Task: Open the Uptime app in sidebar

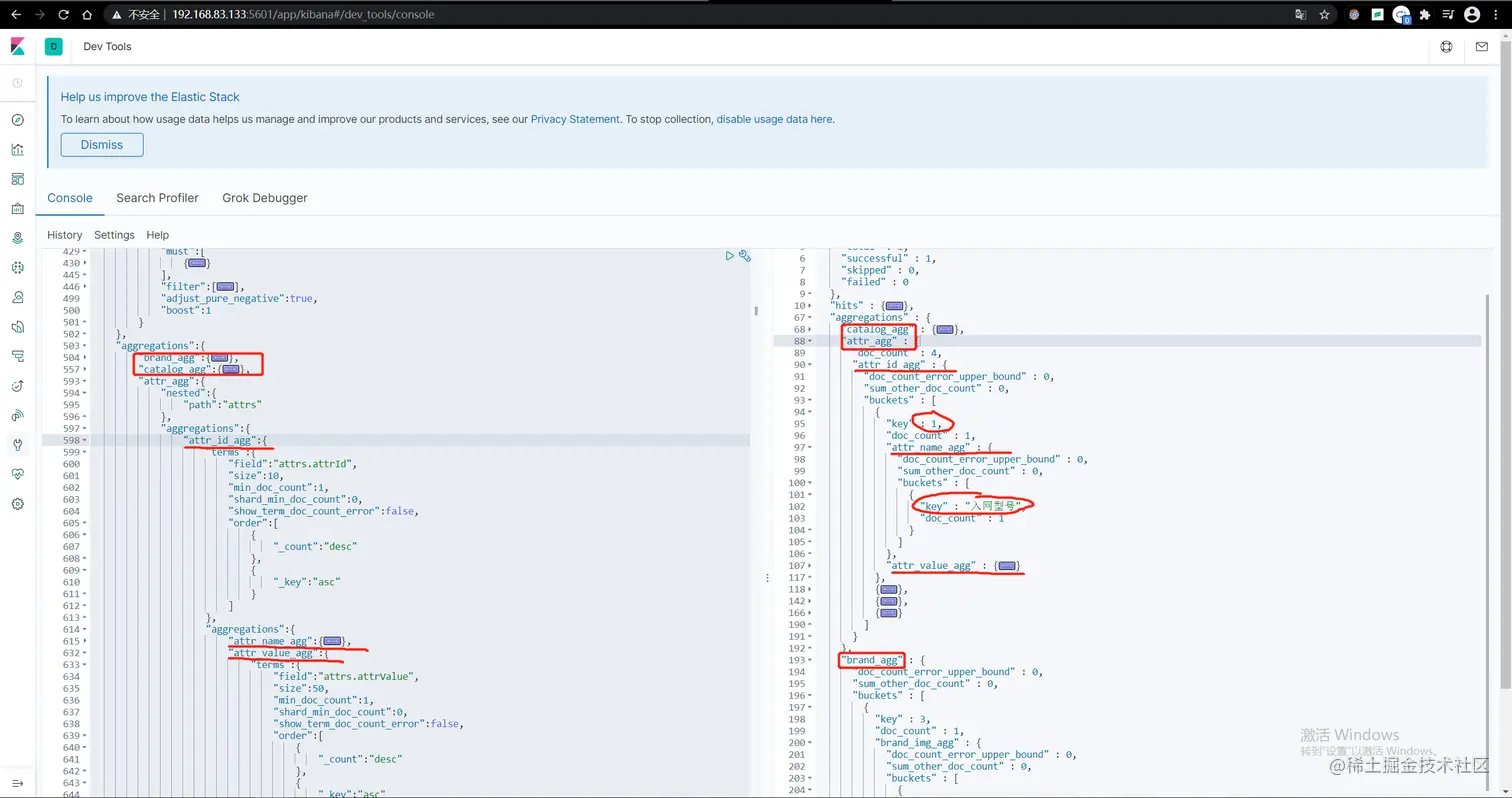Action: click(x=17, y=386)
